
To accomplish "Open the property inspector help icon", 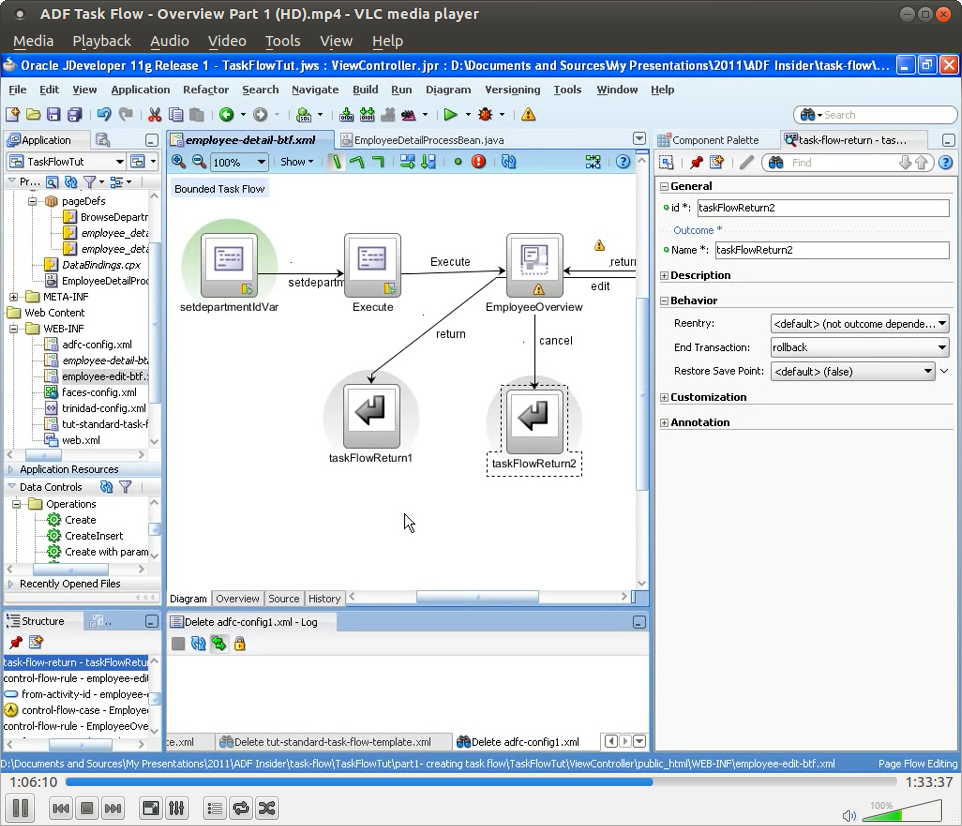I will point(945,161).
